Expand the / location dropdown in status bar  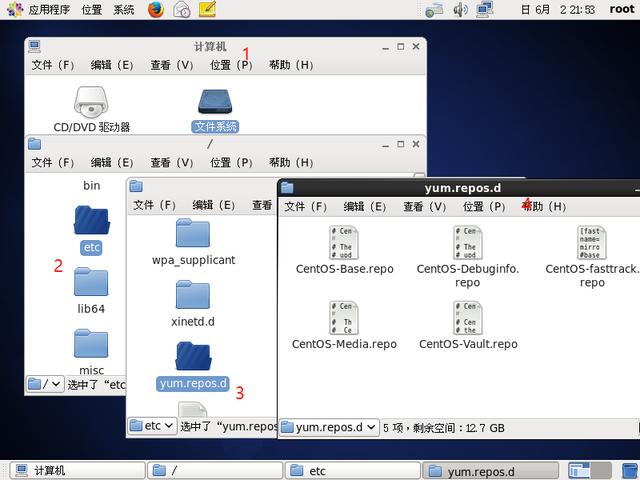click(x=45, y=384)
